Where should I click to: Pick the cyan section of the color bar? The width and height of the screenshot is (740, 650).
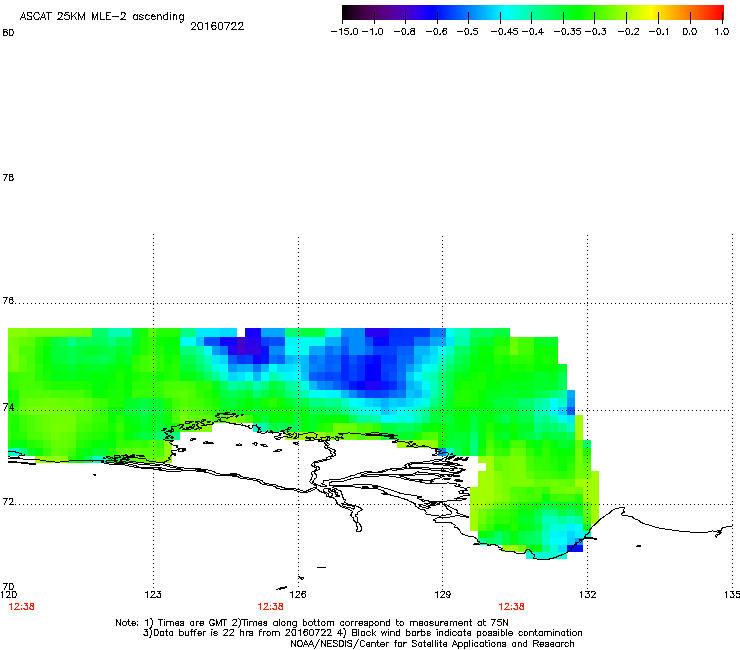[x=507, y=12]
